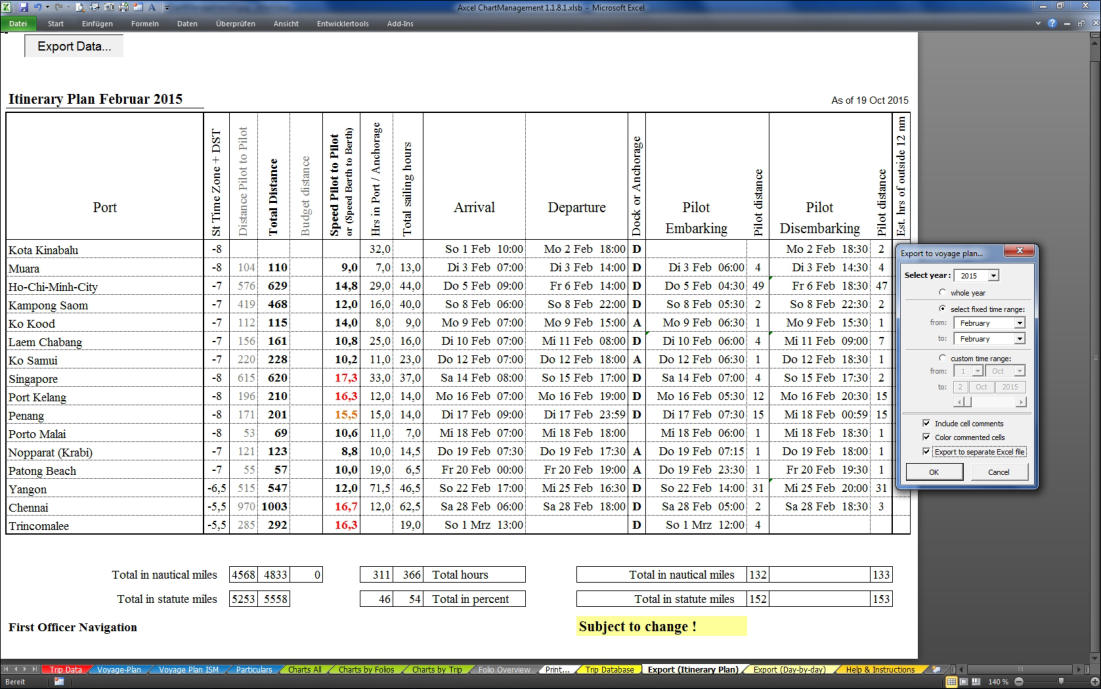
Task: Click the macro record icon in status bar
Action: point(59,681)
